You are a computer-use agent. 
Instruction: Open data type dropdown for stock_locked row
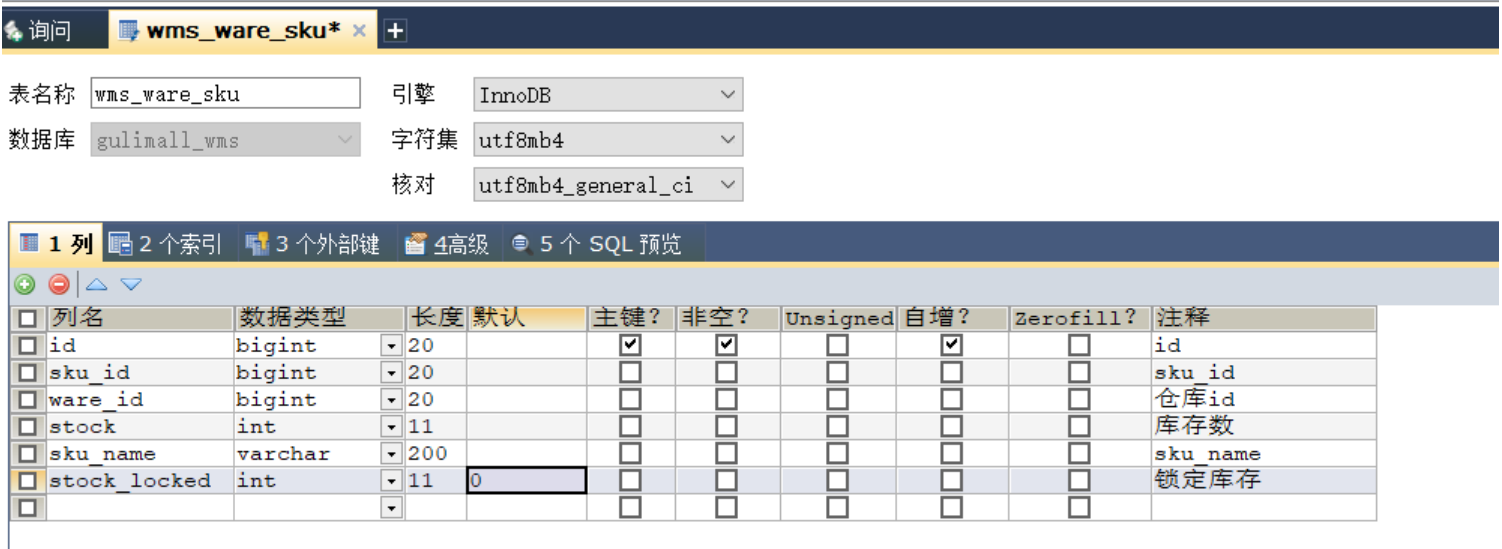click(391, 481)
